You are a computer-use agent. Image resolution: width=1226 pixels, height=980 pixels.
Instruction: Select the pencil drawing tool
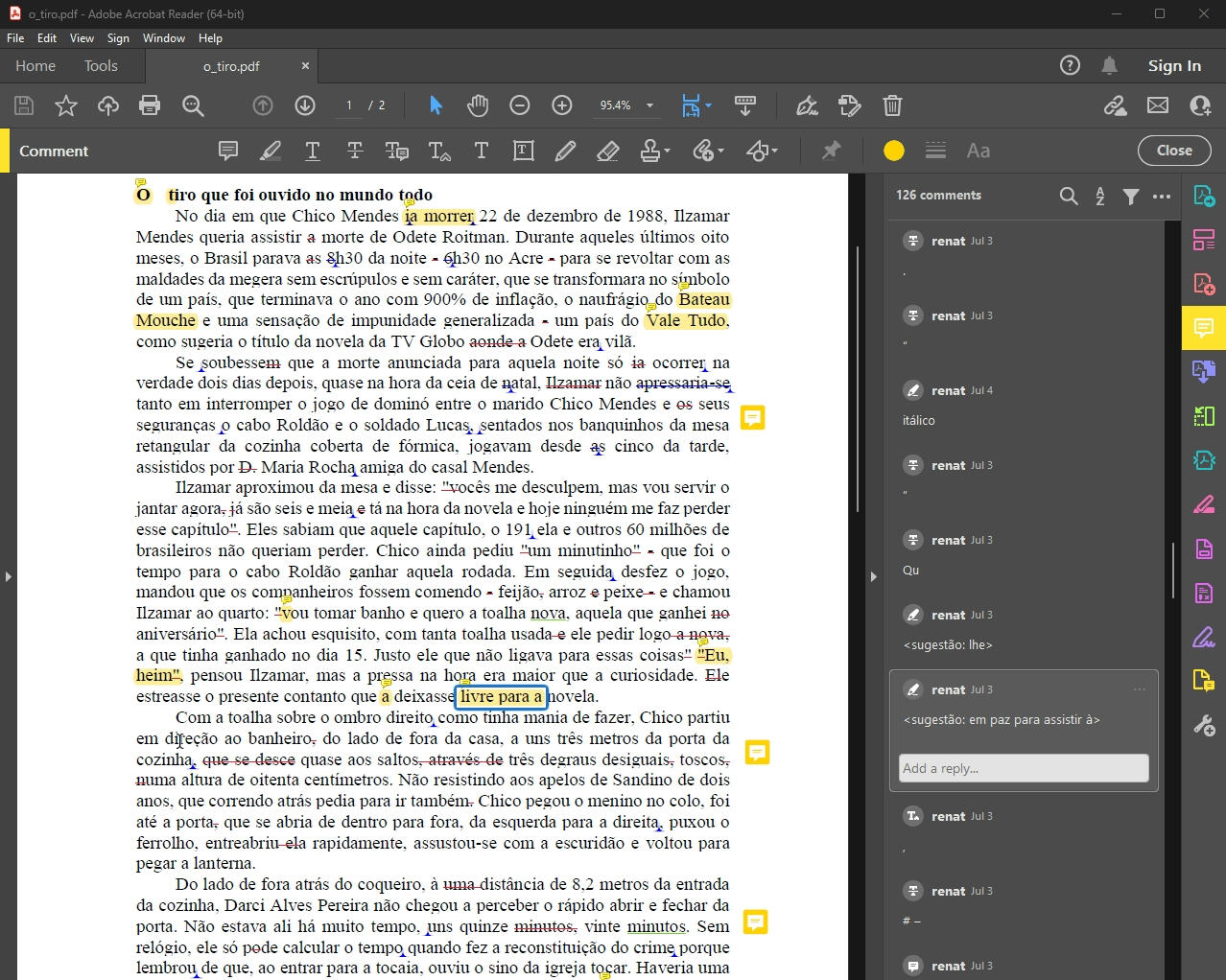coord(565,151)
